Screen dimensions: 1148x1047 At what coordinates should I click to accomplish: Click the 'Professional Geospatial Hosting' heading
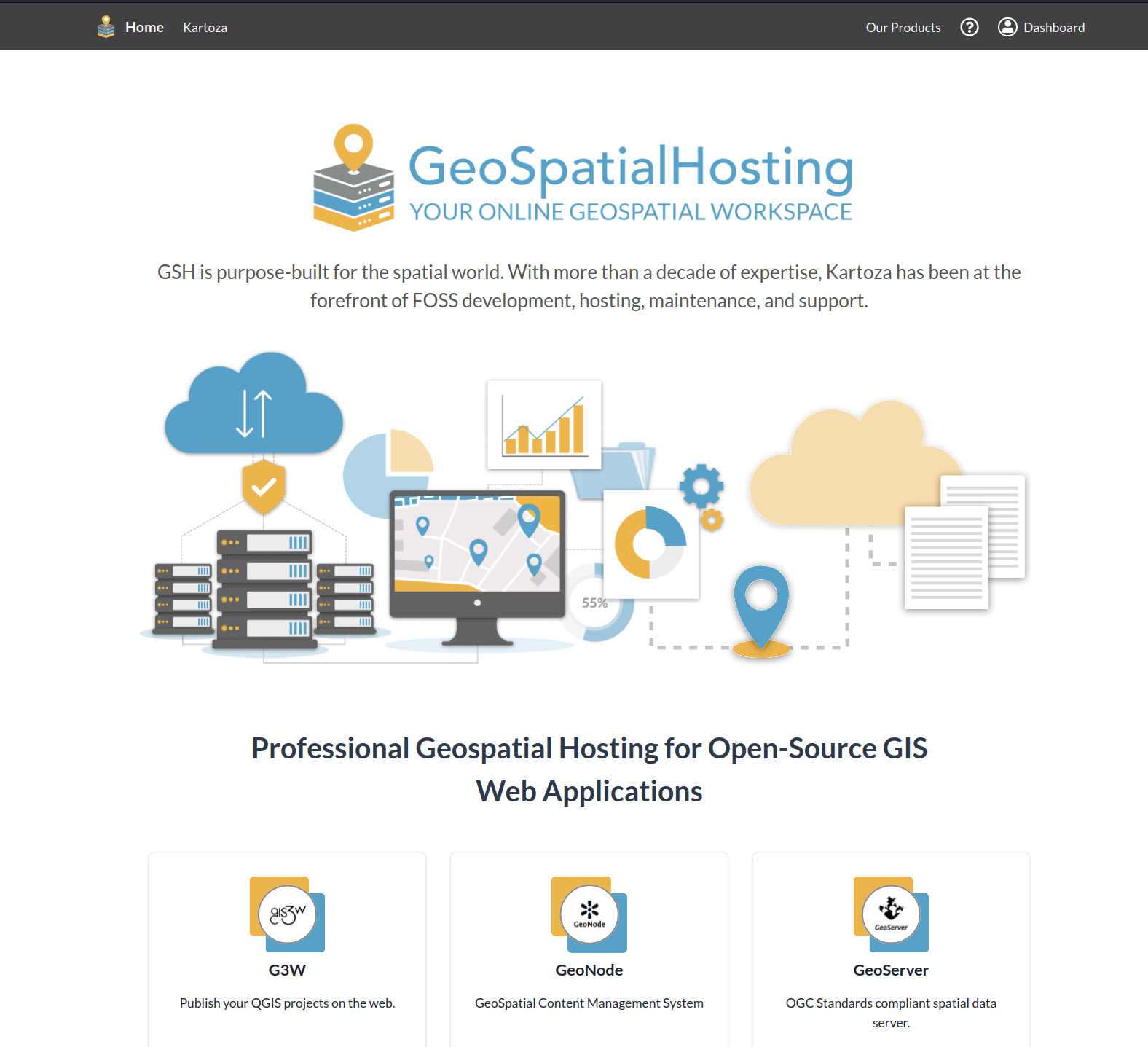(x=589, y=769)
